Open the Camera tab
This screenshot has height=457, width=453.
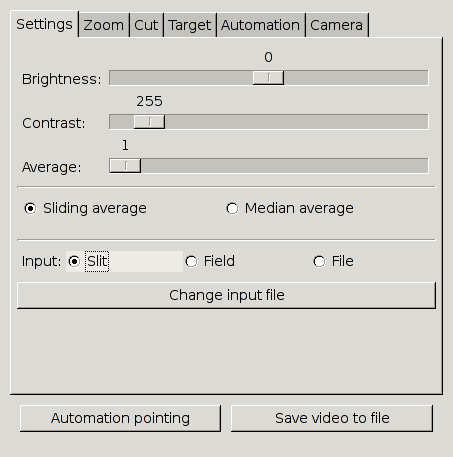[337, 25]
